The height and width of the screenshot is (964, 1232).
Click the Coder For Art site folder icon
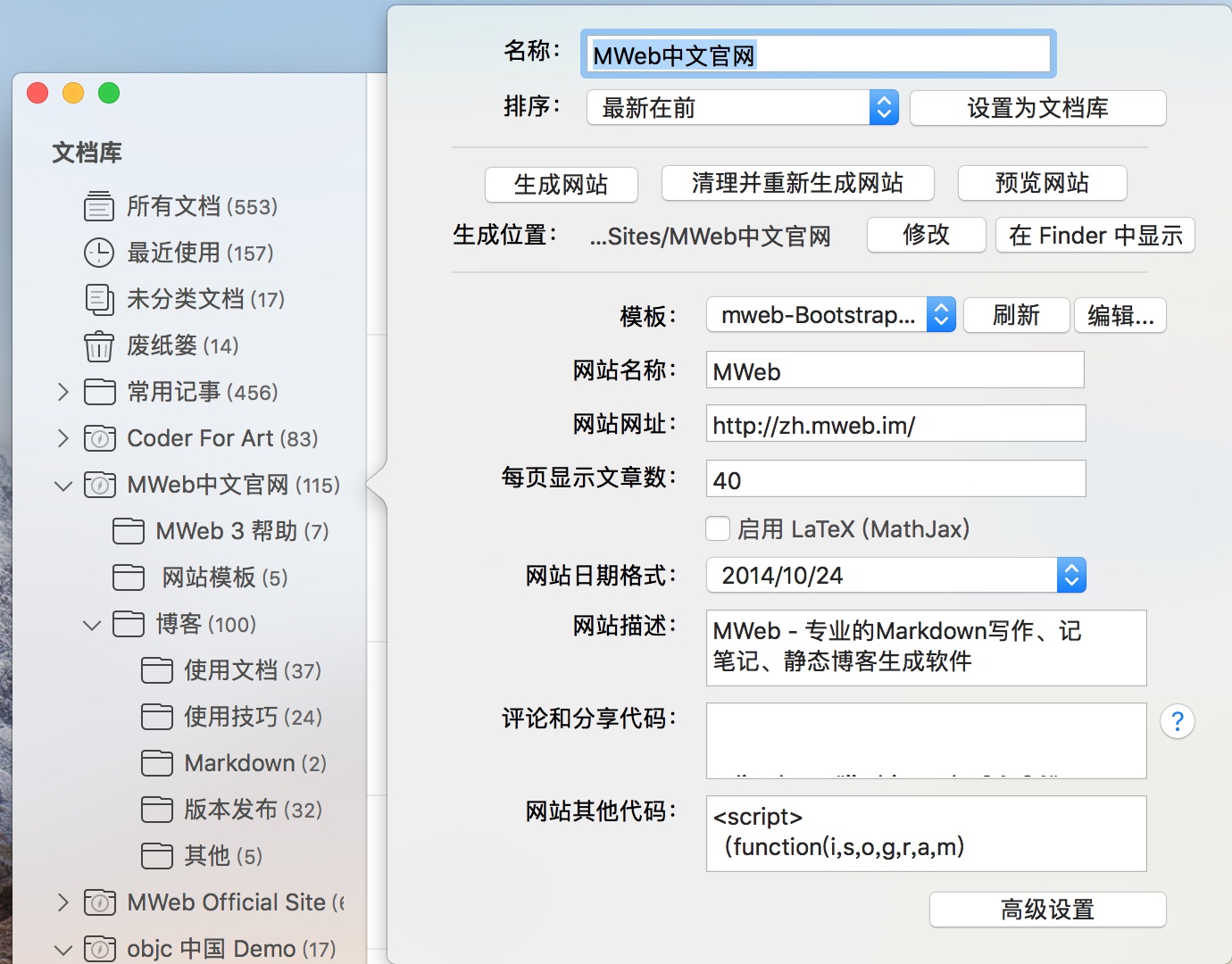pos(99,438)
